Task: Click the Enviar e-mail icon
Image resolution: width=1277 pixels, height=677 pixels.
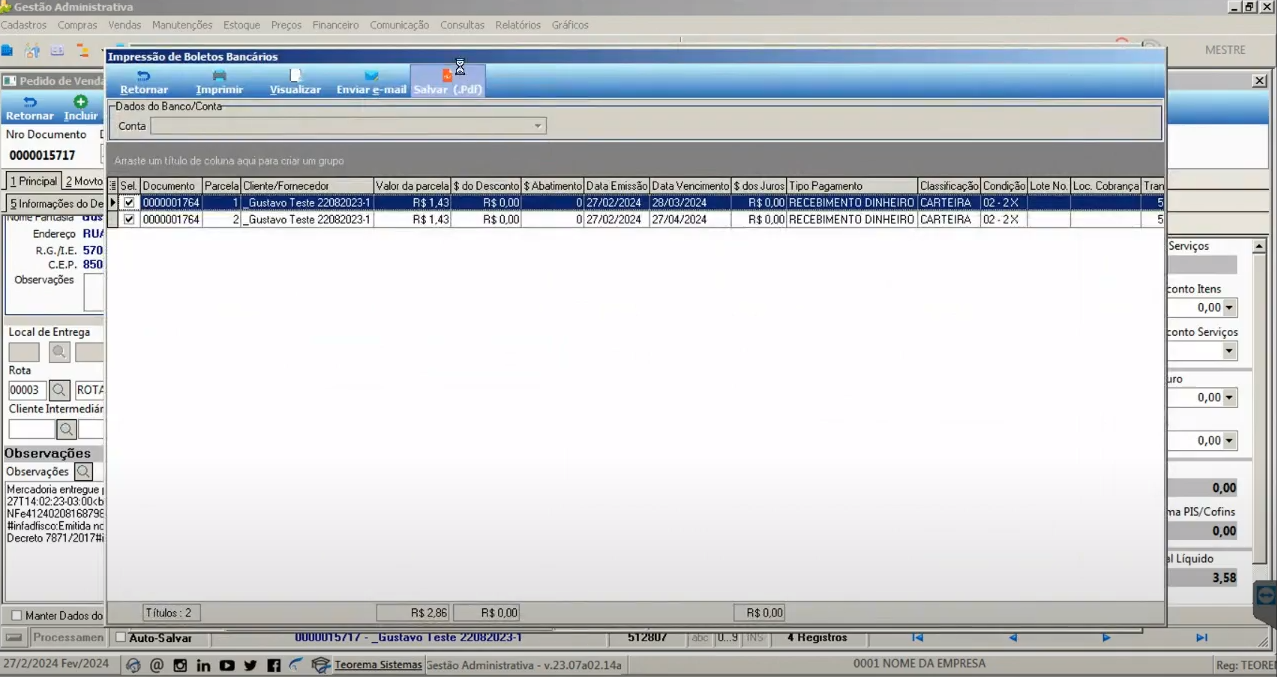Action: pyautogui.click(x=371, y=76)
